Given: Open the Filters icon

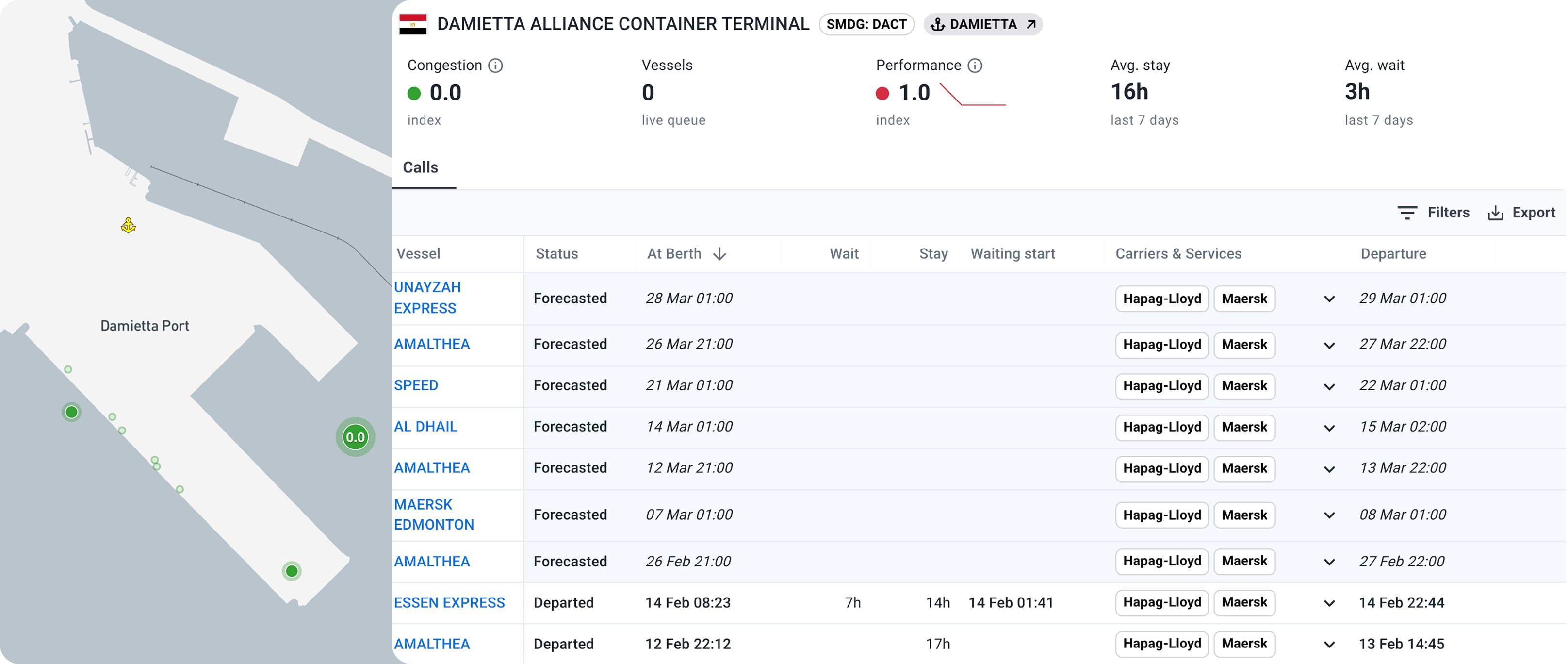Looking at the screenshot, I should pyautogui.click(x=1407, y=213).
